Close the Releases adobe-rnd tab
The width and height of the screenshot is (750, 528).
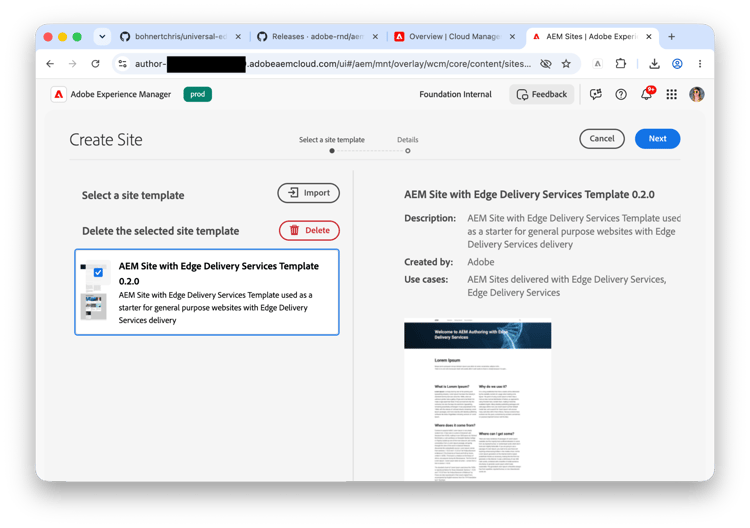tap(375, 36)
